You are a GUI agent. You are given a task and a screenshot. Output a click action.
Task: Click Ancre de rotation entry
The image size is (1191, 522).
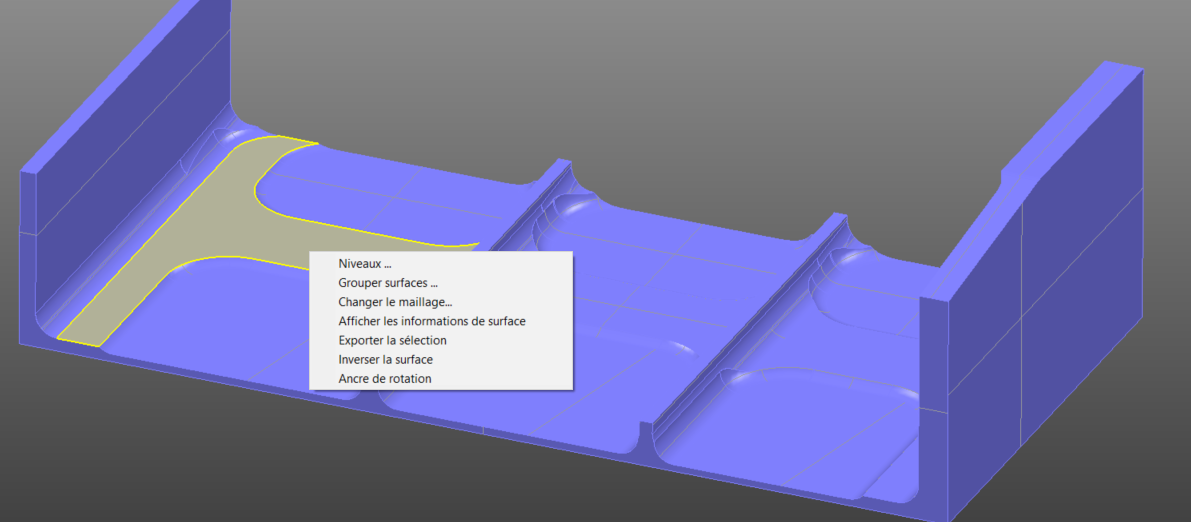pyautogui.click(x=384, y=378)
